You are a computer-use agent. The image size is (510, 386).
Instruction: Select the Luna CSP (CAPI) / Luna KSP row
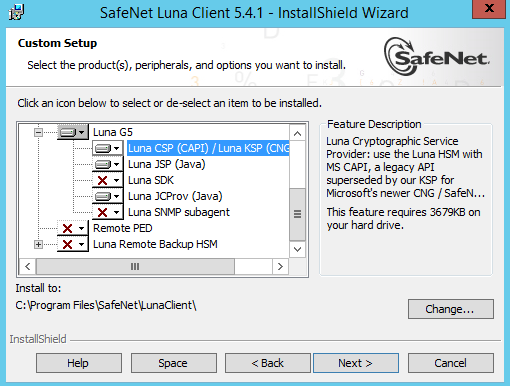[x=208, y=148]
